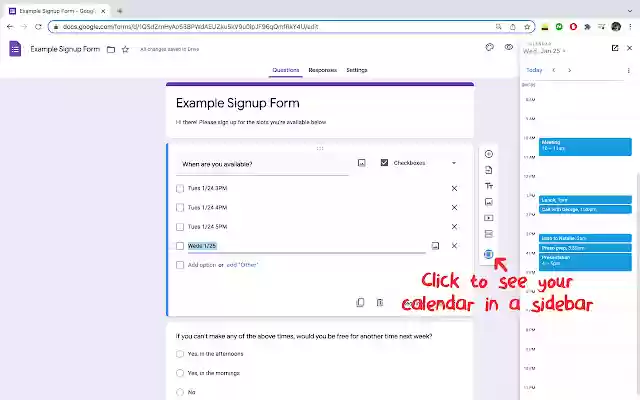Add video from the floating toolbar

(489, 218)
